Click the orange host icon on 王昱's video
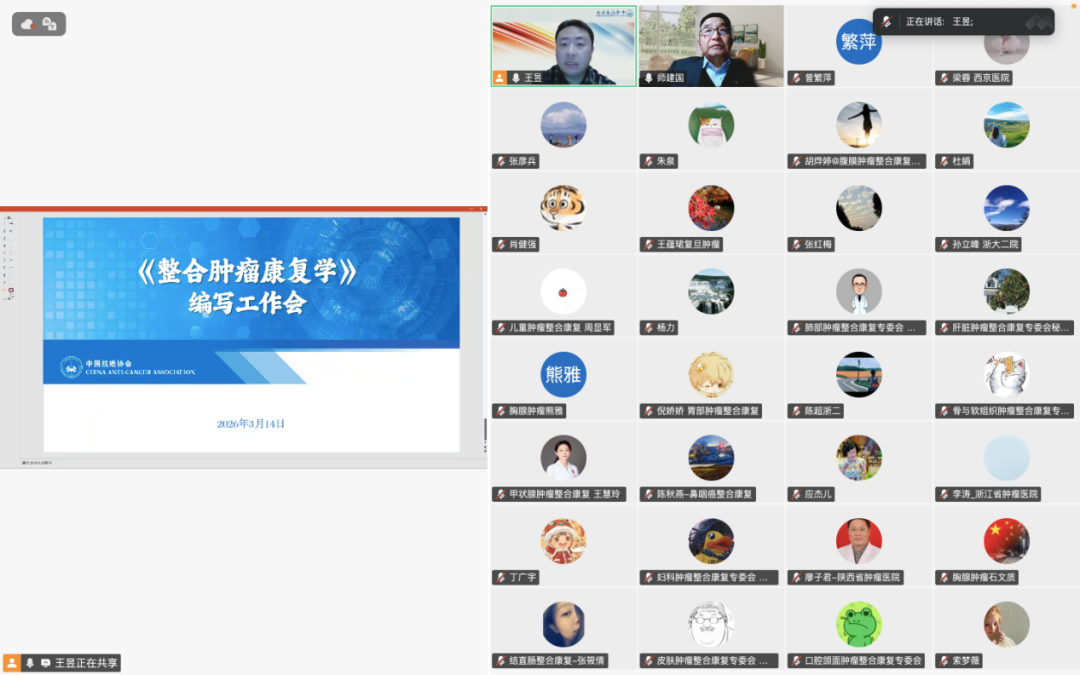The height and width of the screenshot is (675, 1080). [x=499, y=78]
